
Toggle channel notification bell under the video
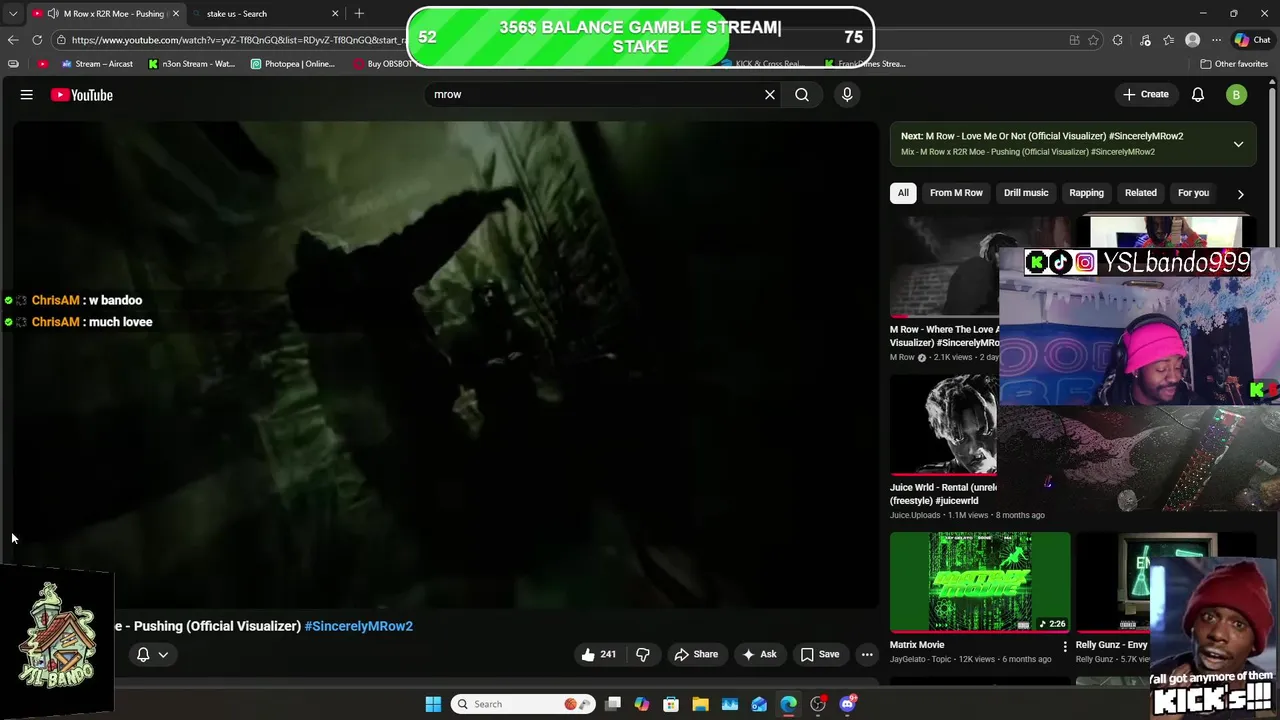(143, 654)
